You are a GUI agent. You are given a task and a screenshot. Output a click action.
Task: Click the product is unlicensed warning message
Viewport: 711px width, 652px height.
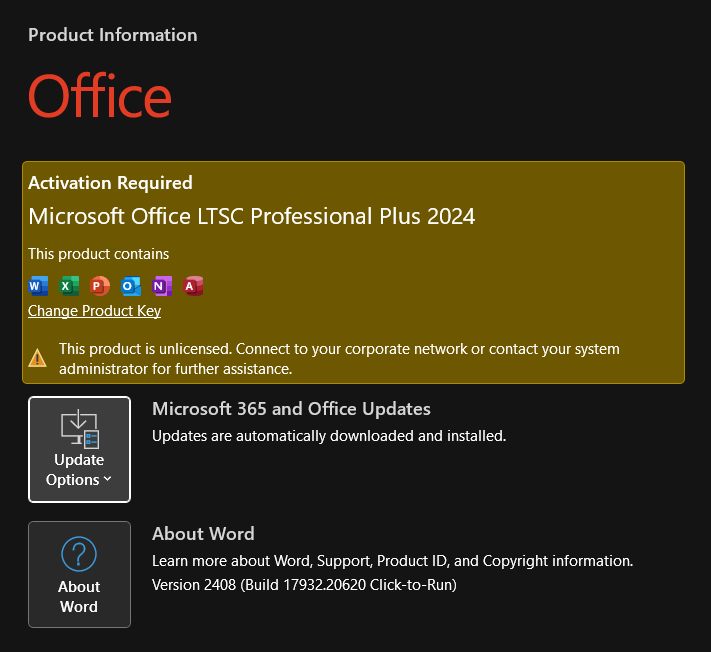(340, 358)
